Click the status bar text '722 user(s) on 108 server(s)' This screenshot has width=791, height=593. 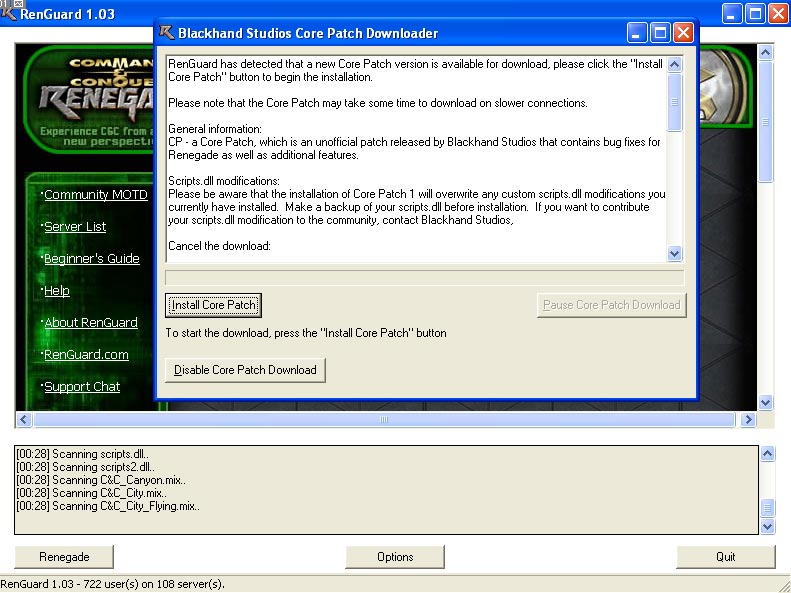tap(154, 584)
